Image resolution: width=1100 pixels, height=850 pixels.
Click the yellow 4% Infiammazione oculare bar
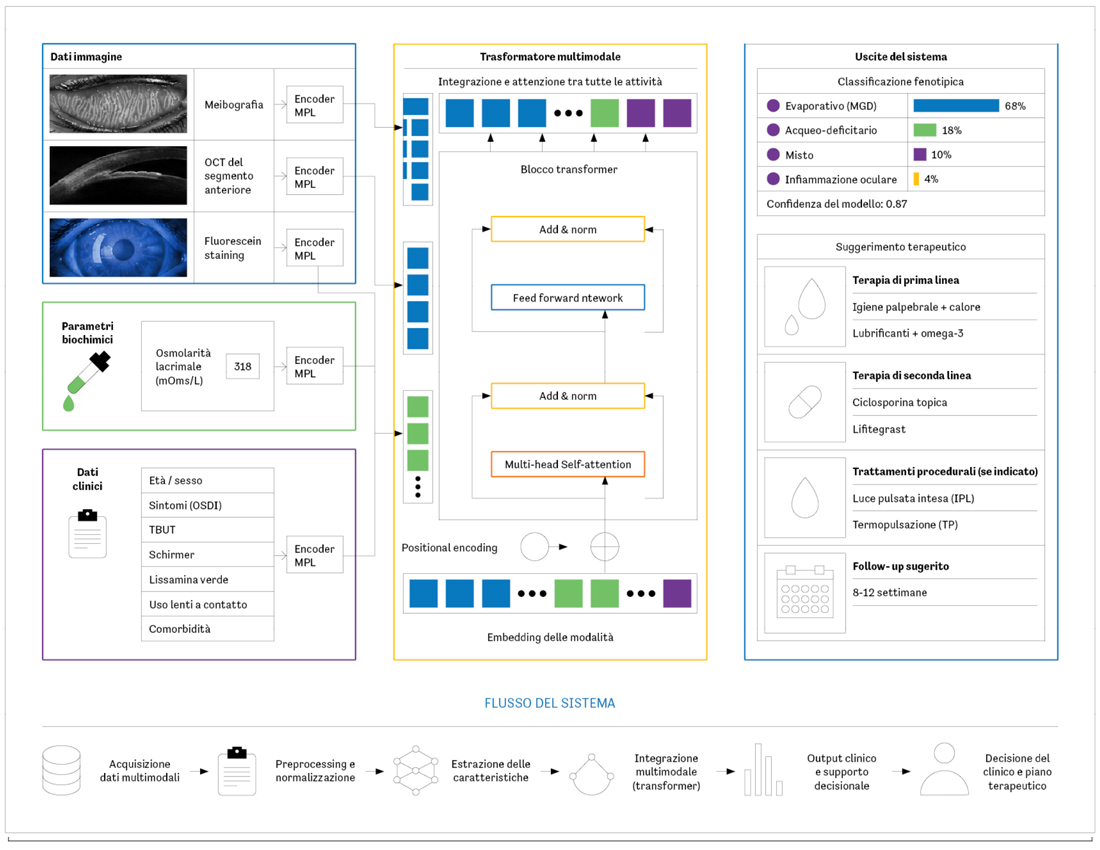point(916,179)
